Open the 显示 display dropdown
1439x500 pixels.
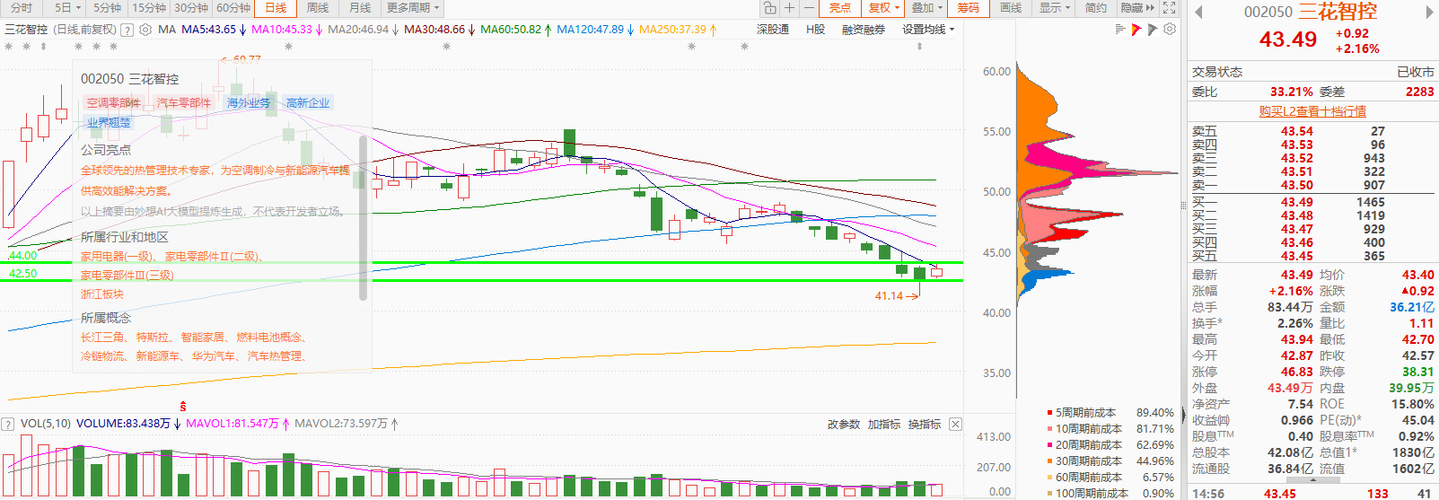click(1054, 8)
